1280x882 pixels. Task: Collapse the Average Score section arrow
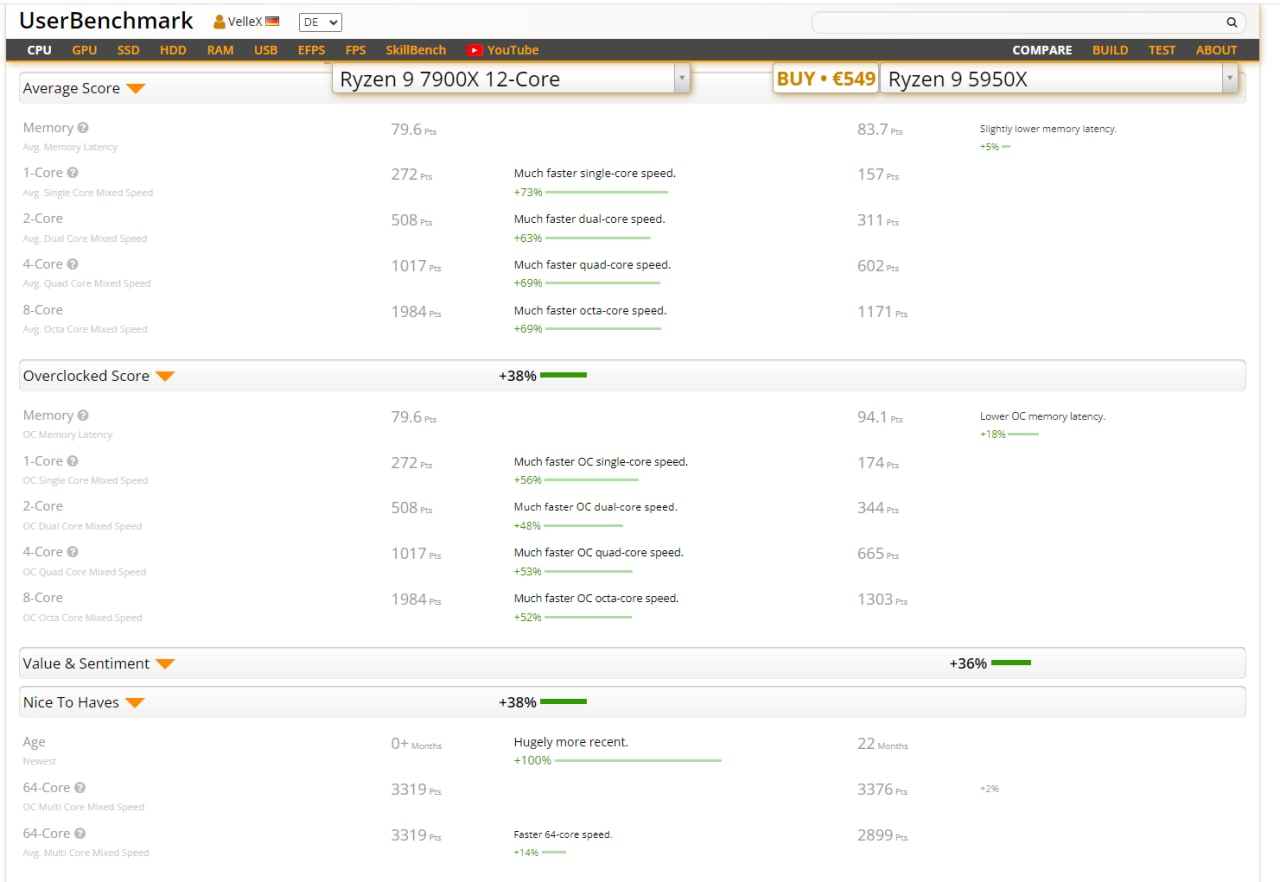(136, 89)
